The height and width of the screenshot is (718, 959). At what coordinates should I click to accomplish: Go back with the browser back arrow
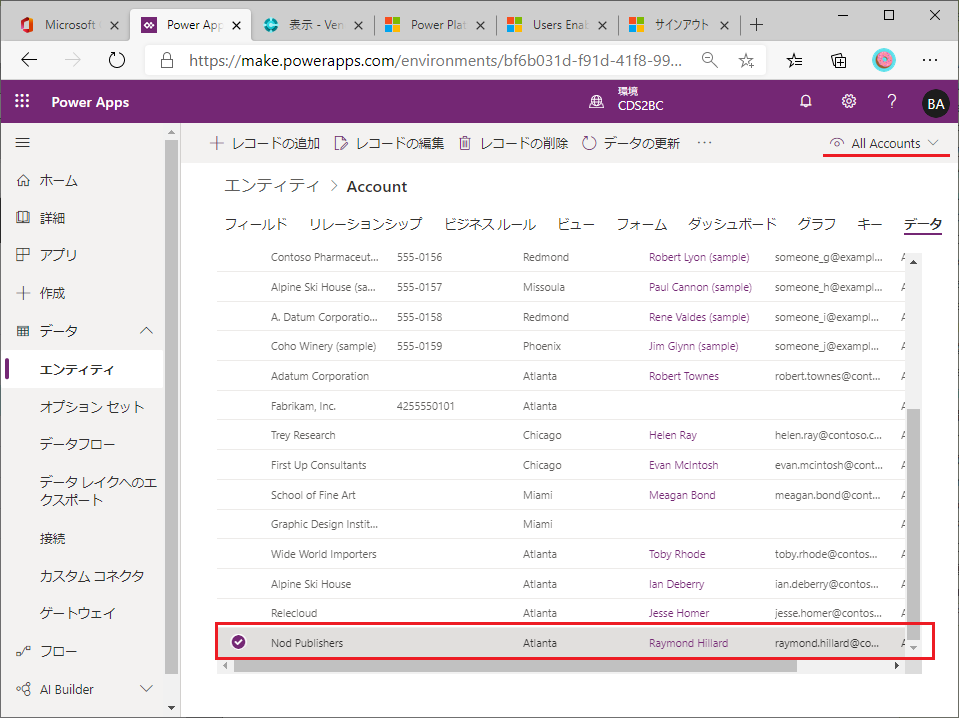(29, 60)
